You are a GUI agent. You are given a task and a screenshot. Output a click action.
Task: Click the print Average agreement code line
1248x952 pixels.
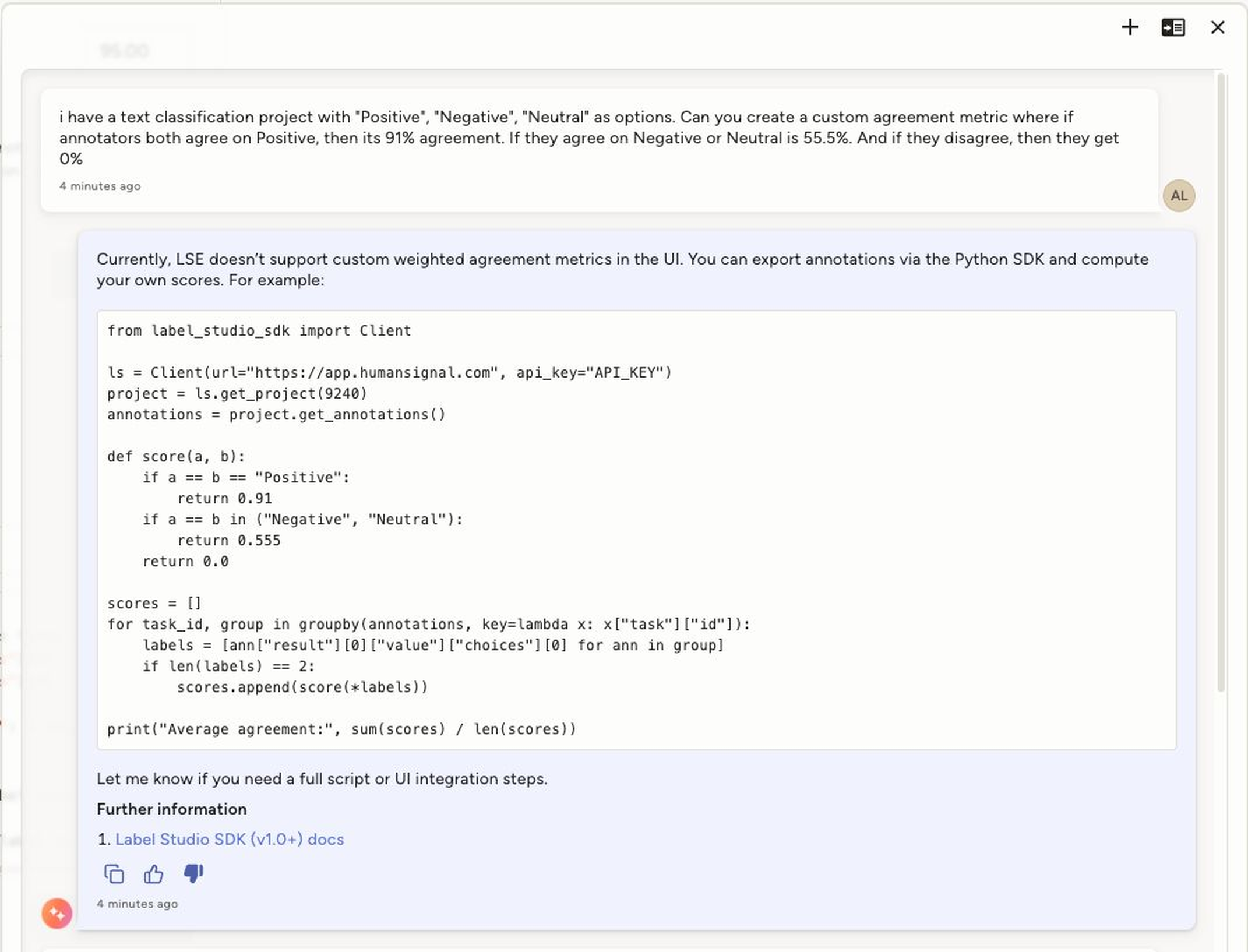[341, 729]
